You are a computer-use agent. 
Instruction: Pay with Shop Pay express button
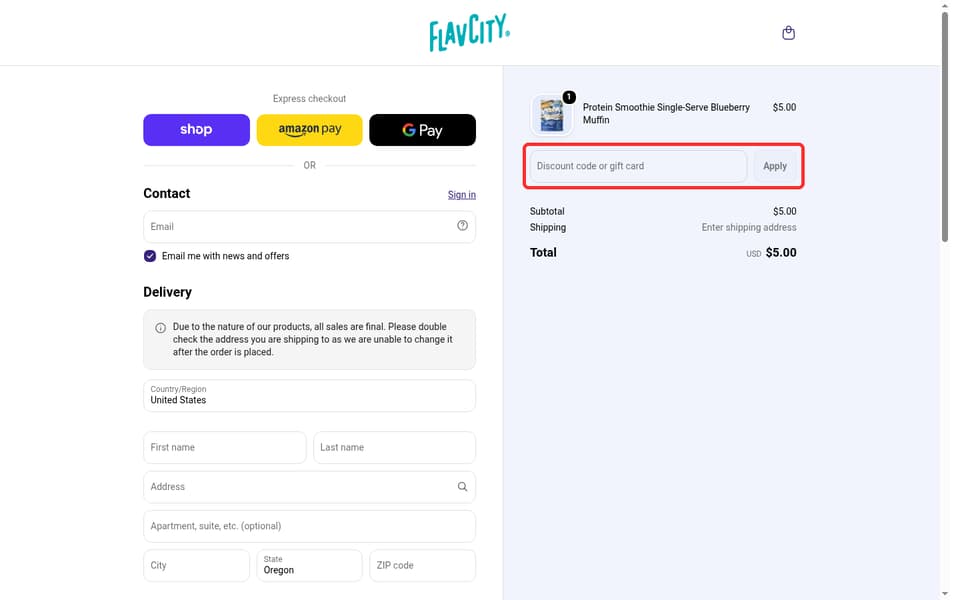pyautogui.click(x=197, y=130)
